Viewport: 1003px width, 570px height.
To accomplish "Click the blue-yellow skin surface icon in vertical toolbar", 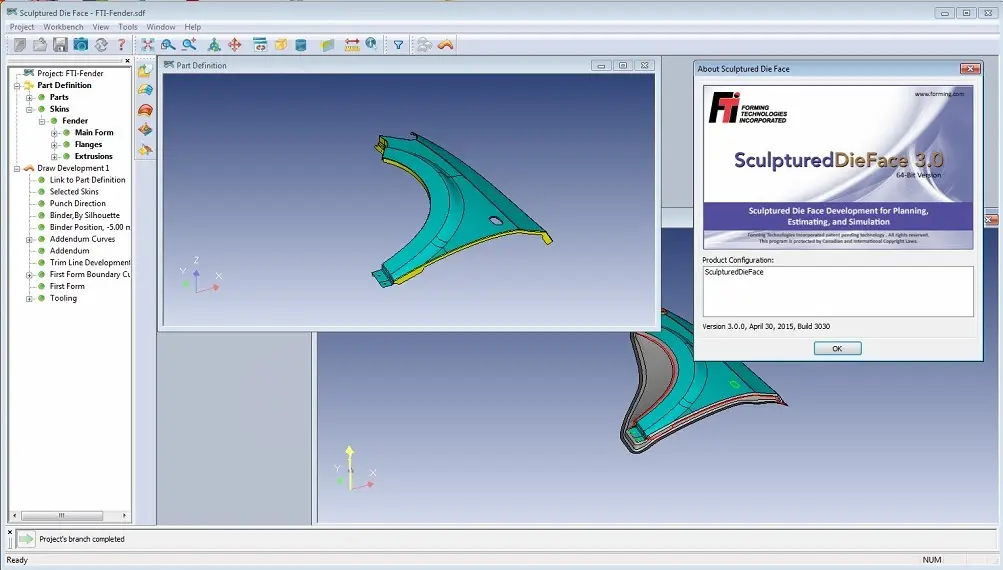I will pyautogui.click(x=145, y=90).
